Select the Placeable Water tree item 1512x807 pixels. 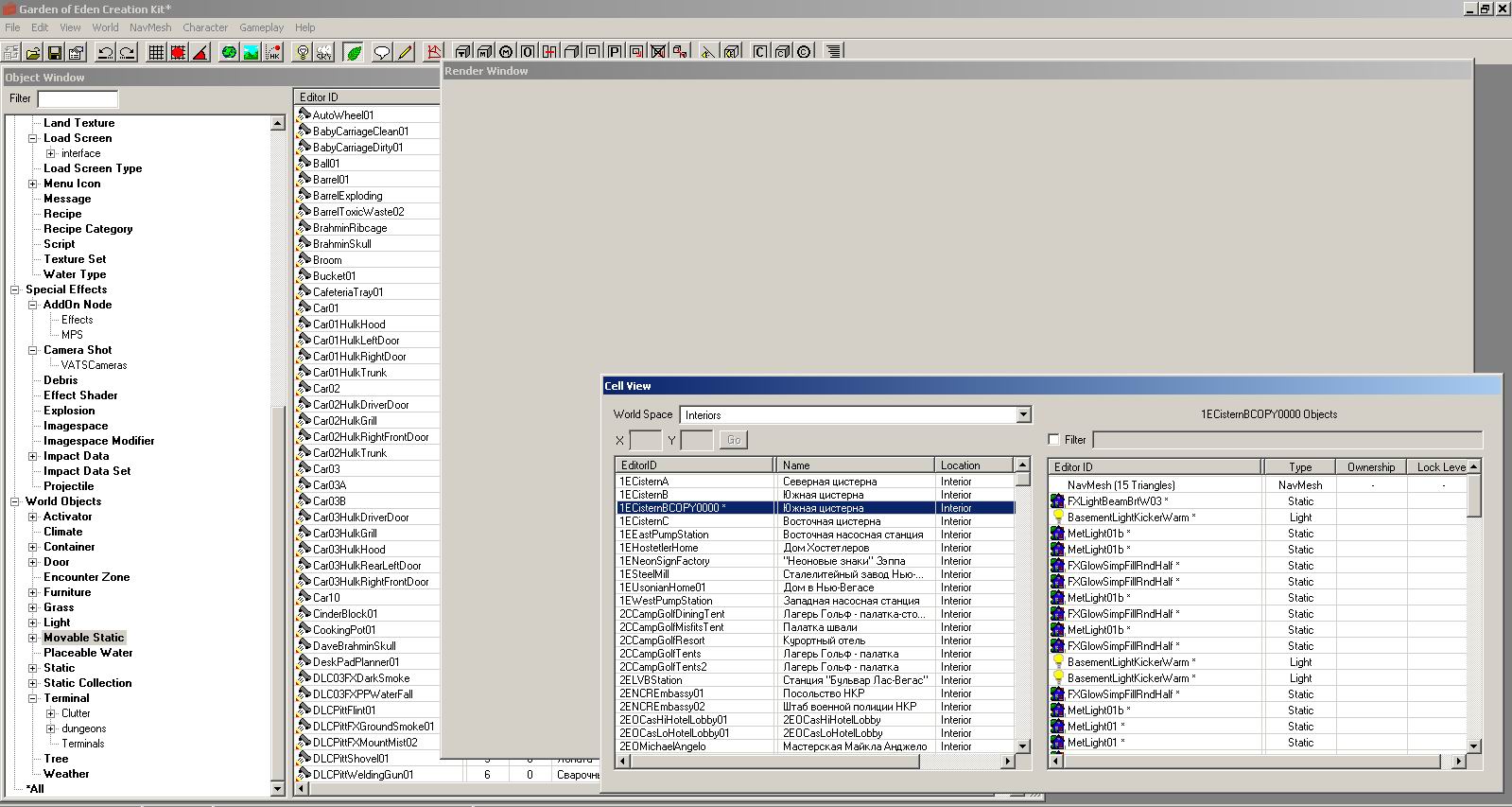coord(88,653)
